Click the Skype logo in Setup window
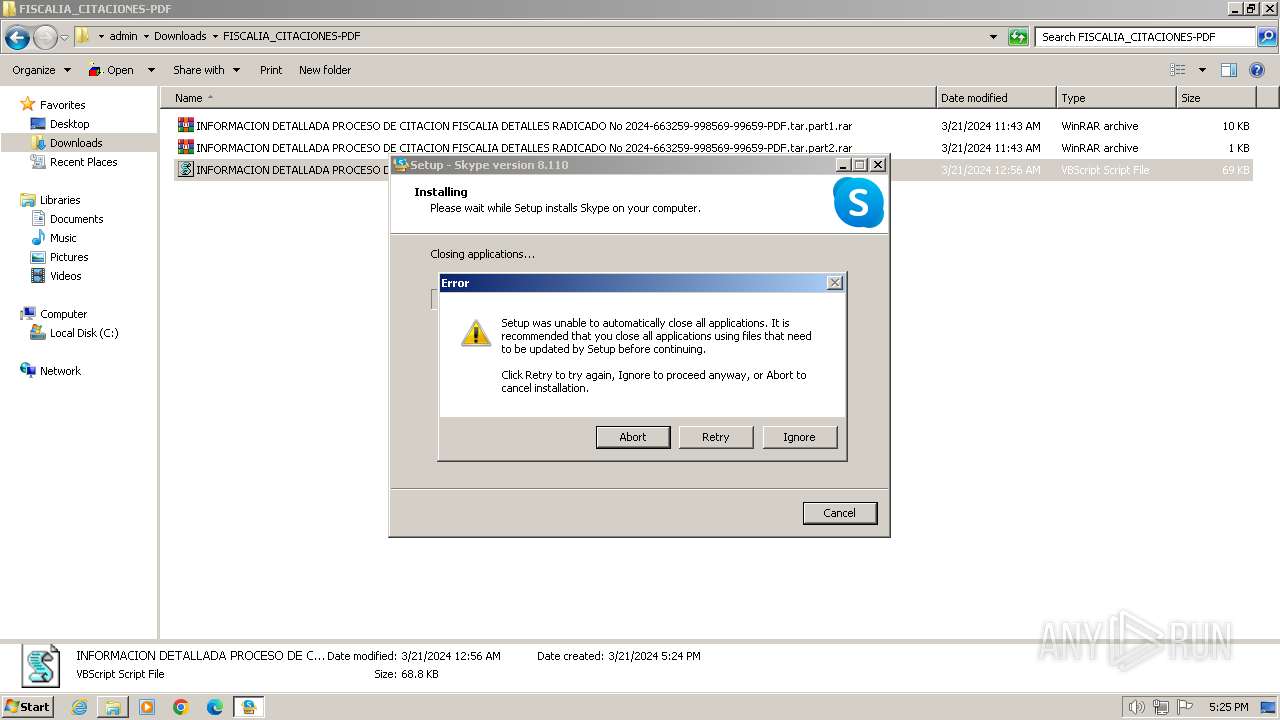 pyautogui.click(x=859, y=203)
